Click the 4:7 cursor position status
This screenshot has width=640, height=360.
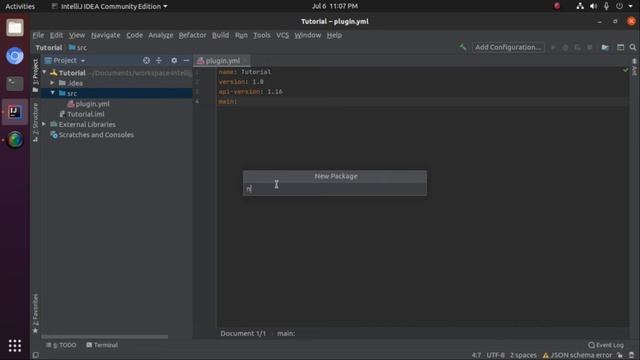click(476, 356)
